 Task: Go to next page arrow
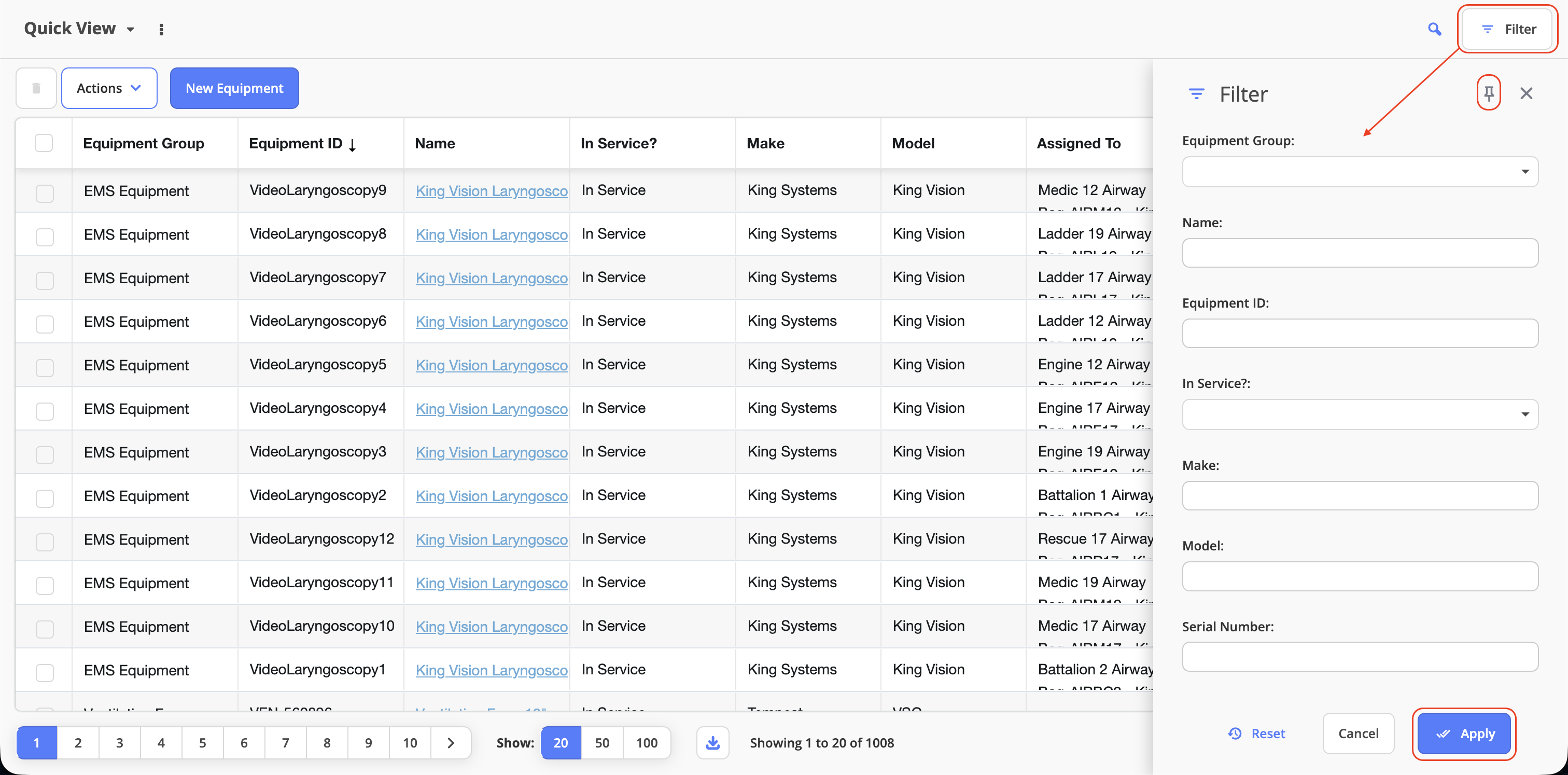(x=451, y=743)
